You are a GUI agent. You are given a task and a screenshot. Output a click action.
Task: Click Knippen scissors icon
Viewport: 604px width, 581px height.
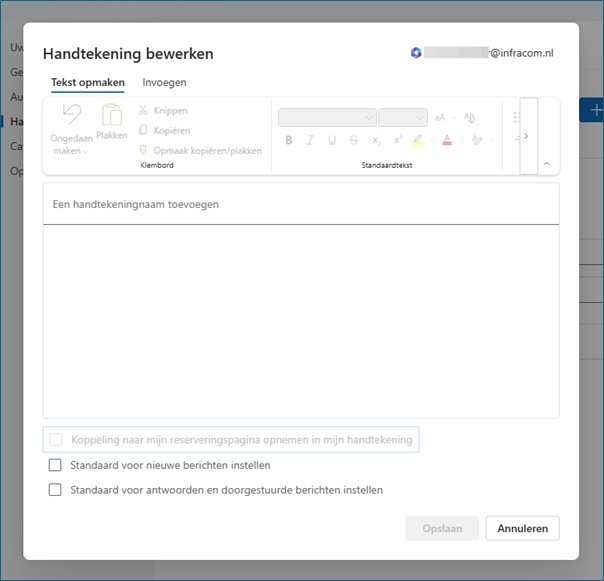click(x=144, y=111)
